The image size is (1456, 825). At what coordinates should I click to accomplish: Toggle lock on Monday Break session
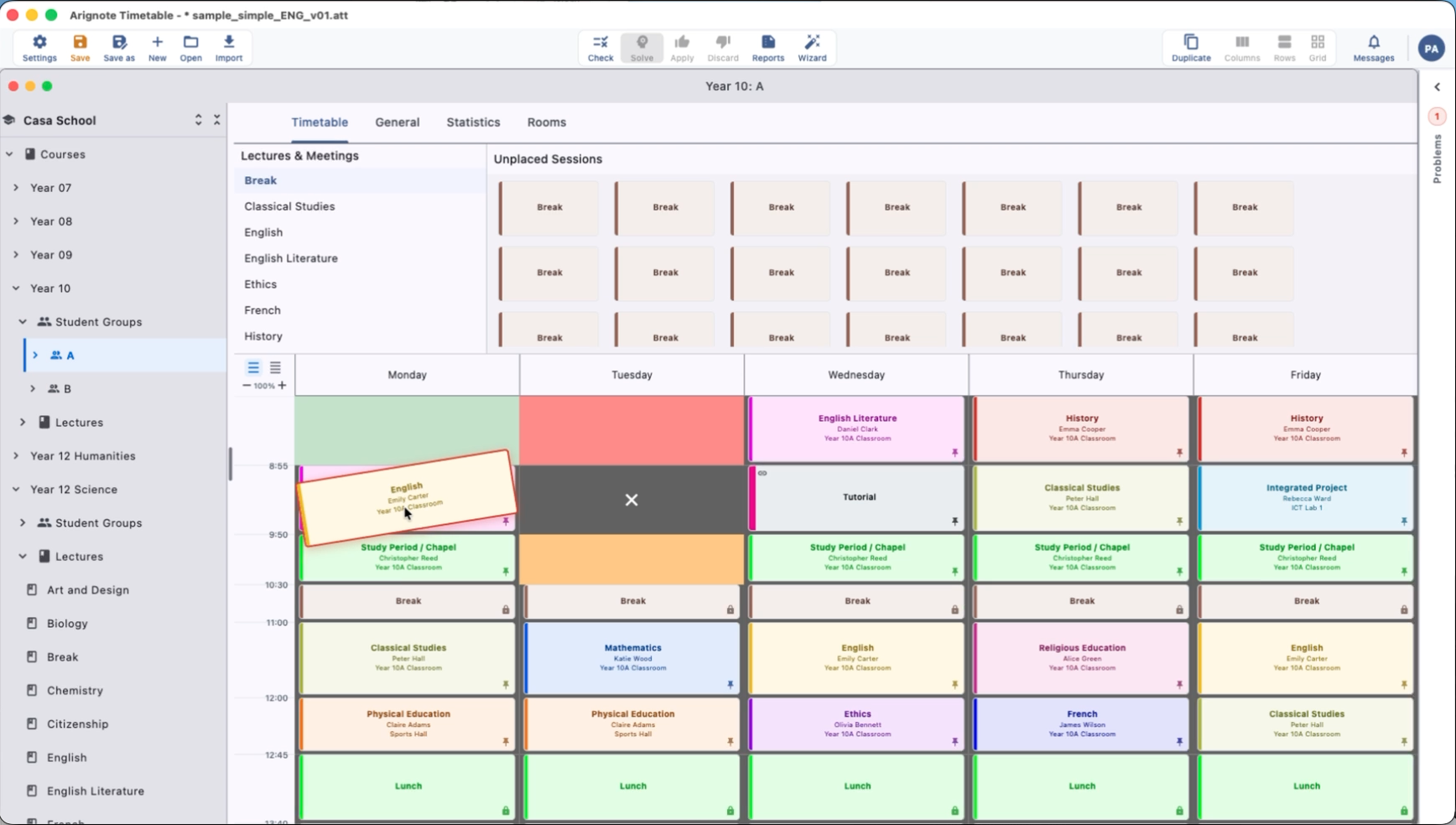(x=506, y=610)
